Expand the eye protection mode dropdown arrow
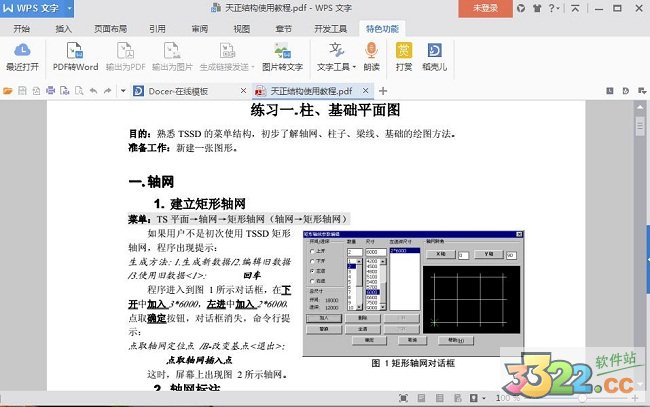 [x=484, y=399]
